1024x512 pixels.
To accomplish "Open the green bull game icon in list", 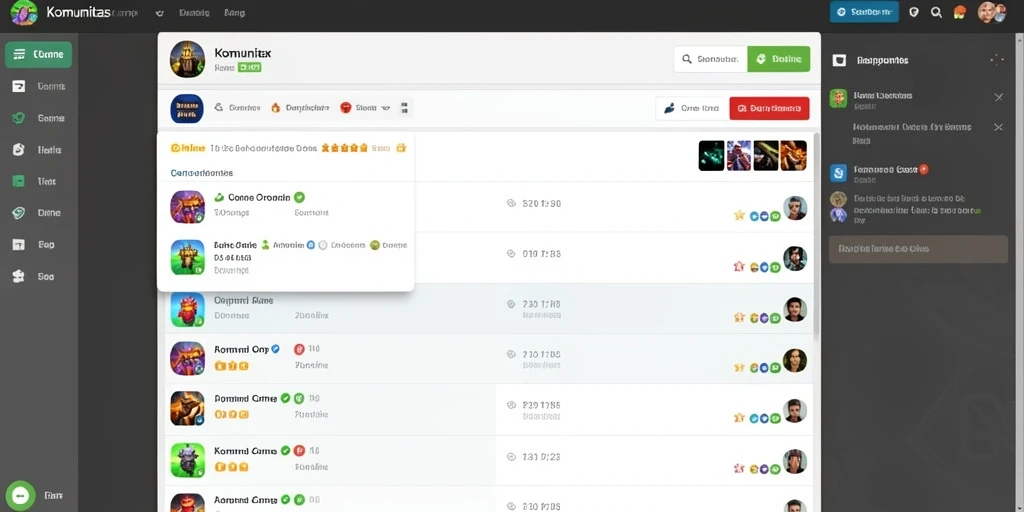I will pyautogui.click(x=187, y=460).
